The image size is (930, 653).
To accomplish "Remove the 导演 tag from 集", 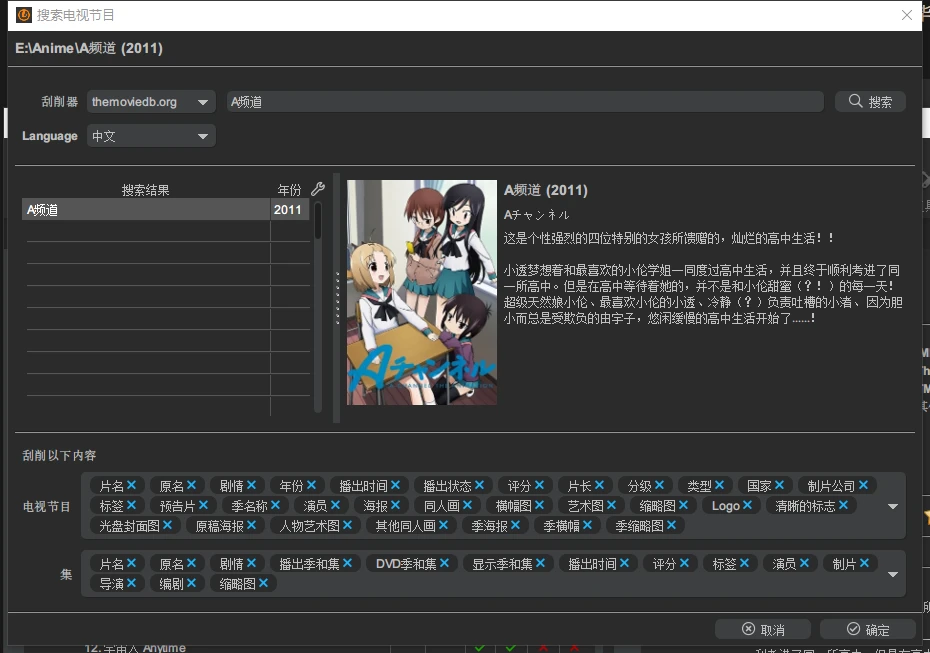I will click(x=132, y=583).
